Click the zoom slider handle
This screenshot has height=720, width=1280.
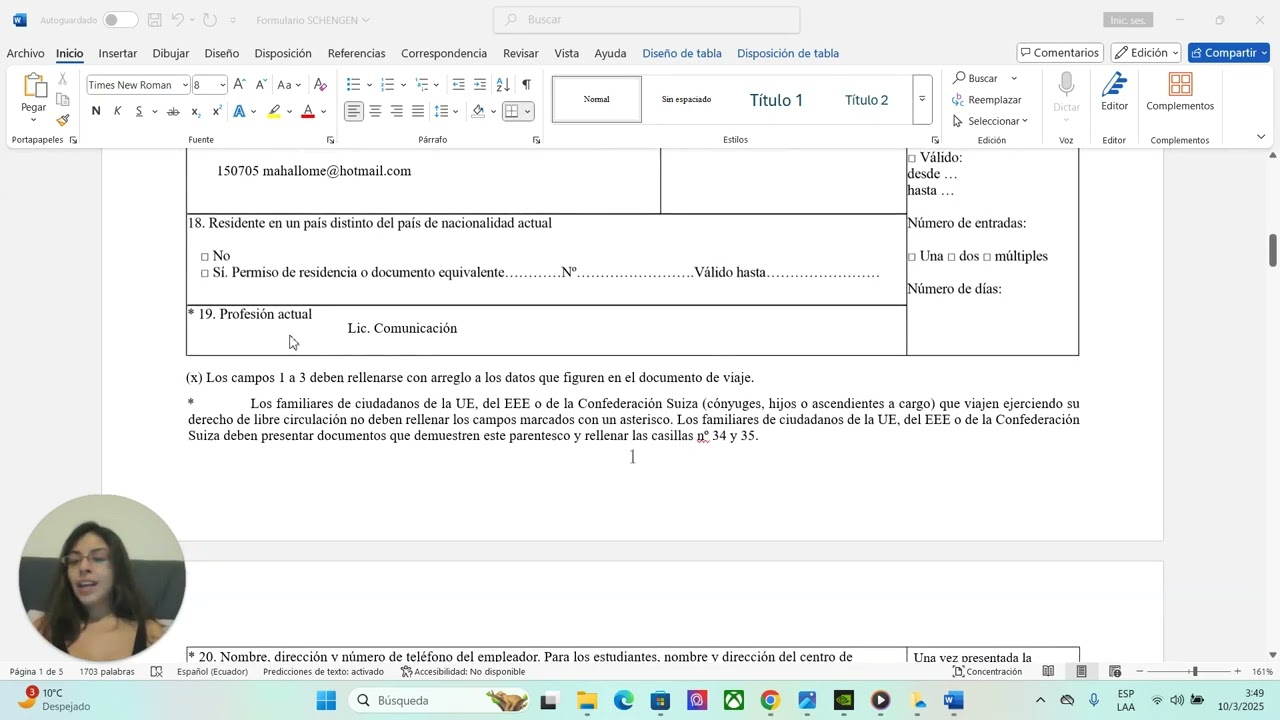coord(1194,671)
